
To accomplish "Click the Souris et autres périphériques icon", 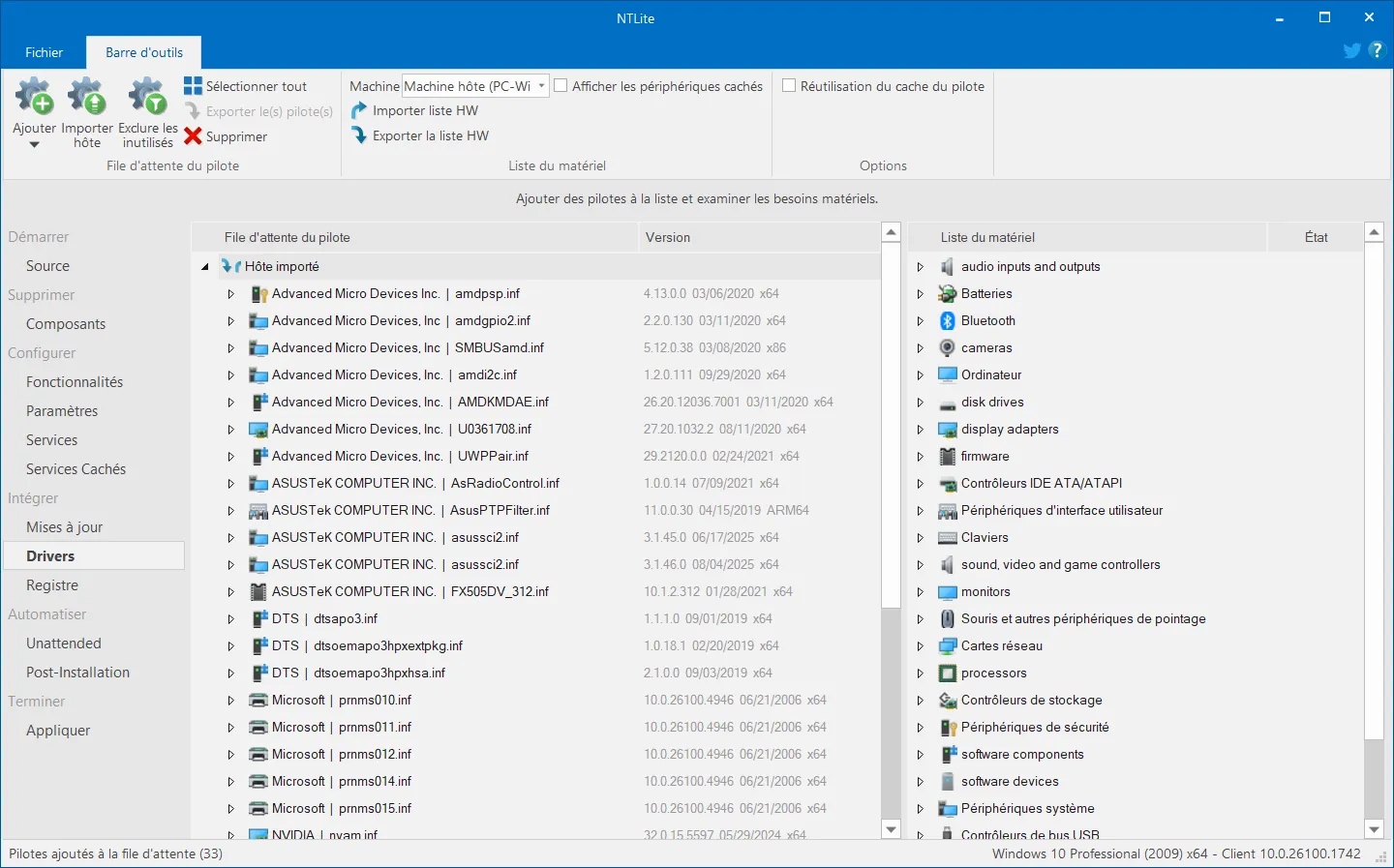I will point(948,618).
